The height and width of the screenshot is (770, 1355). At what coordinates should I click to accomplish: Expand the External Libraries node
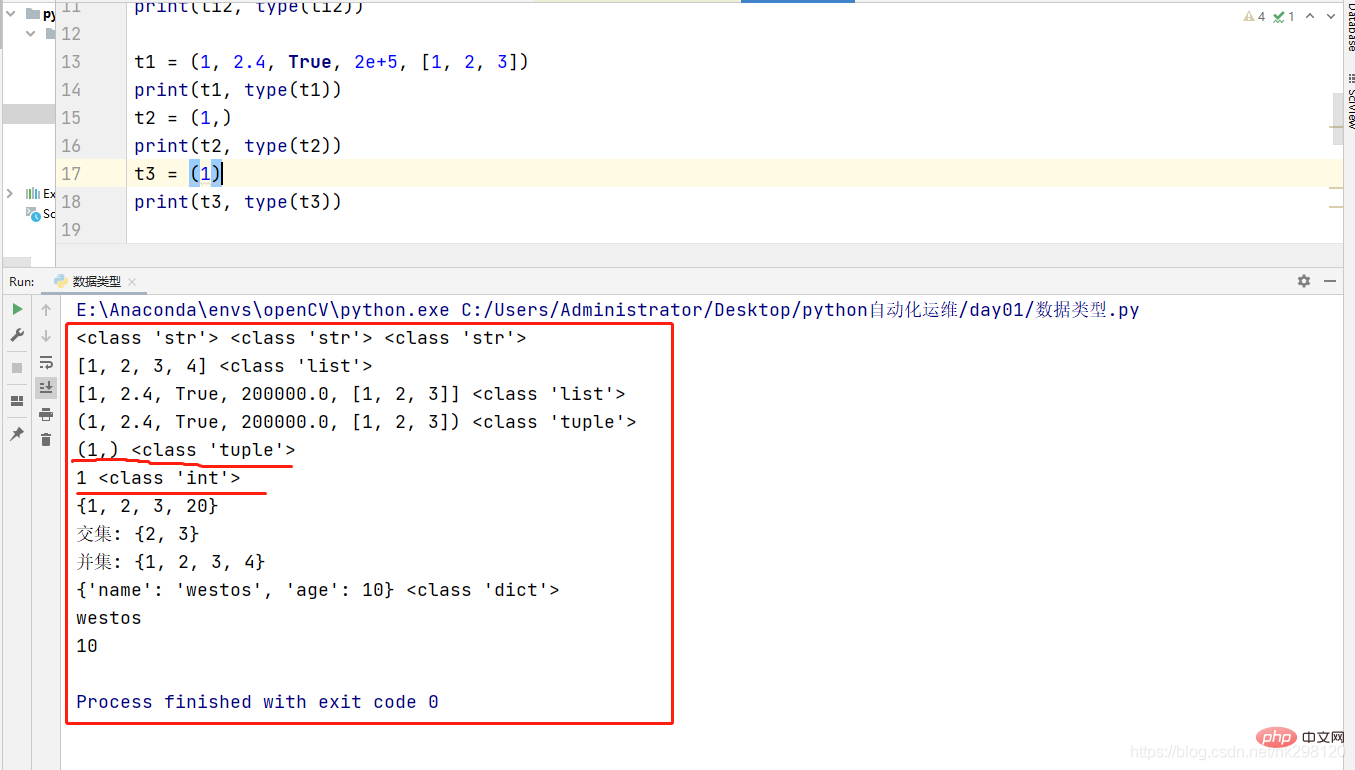pyautogui.click(x=10, y=193)
